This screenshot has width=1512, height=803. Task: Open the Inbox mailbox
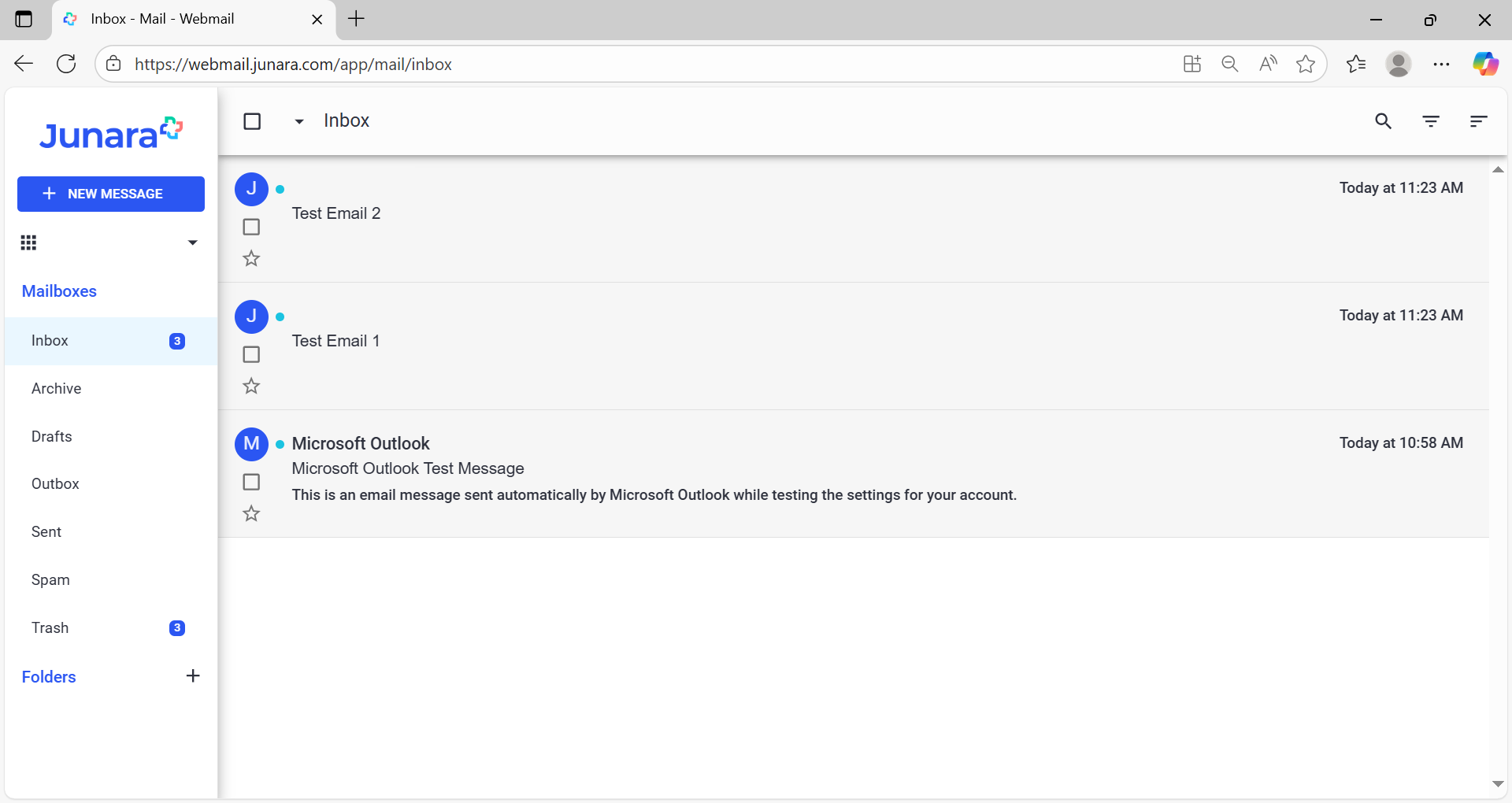coord(111,341)
